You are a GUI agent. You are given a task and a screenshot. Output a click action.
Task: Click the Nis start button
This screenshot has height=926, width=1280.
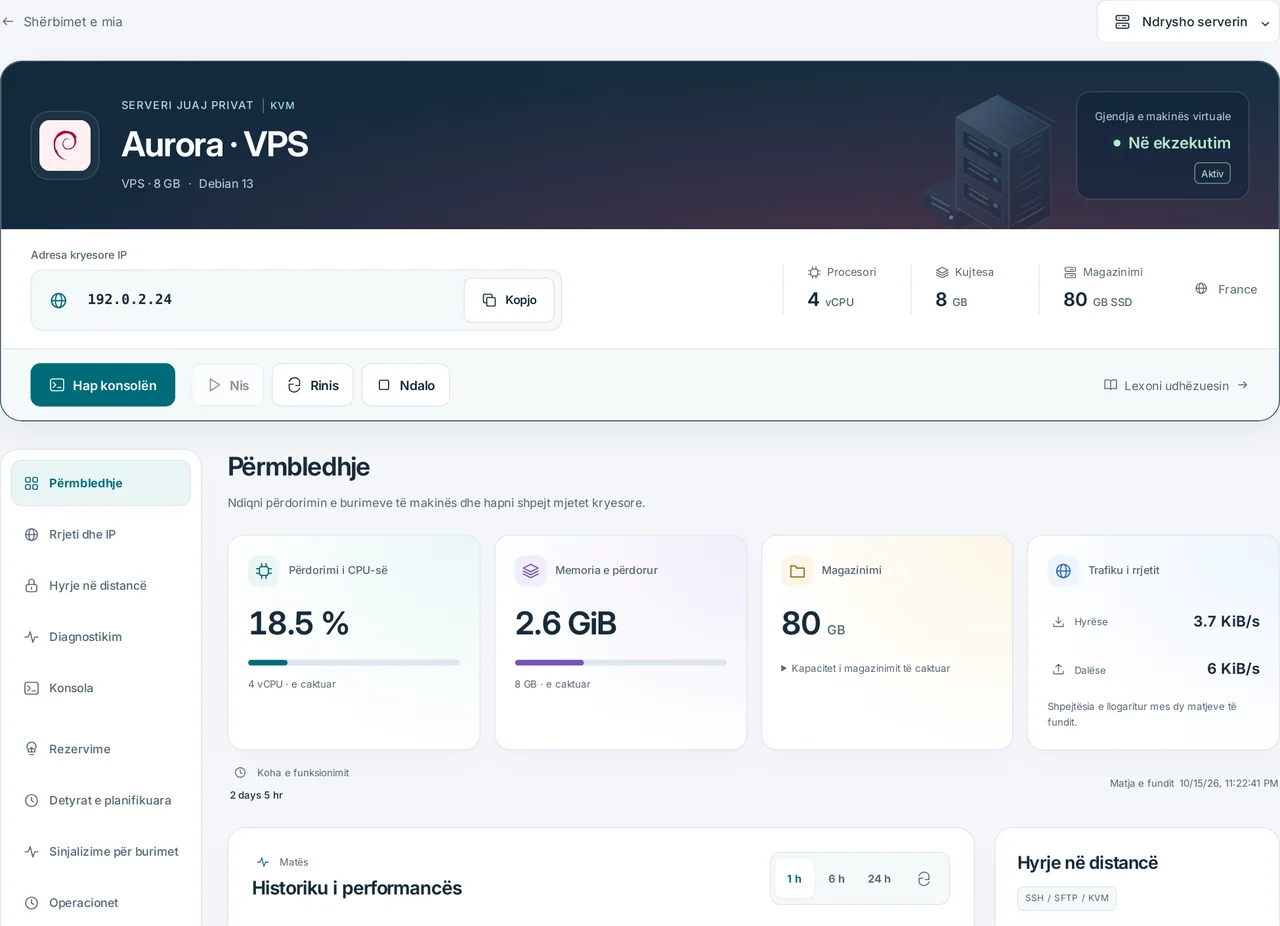click(x=228, y=385)
